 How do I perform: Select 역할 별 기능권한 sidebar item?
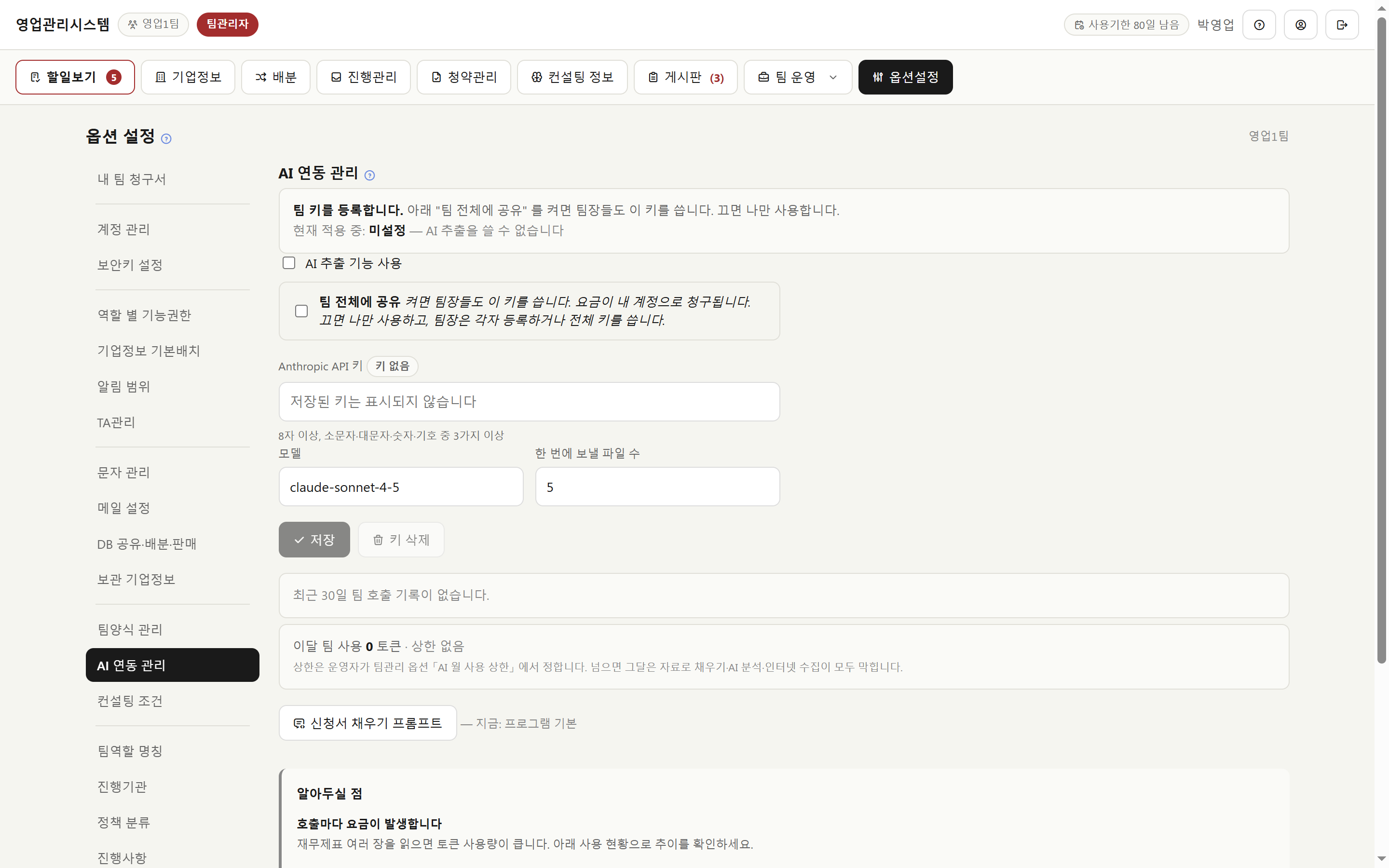pos(172,314)
